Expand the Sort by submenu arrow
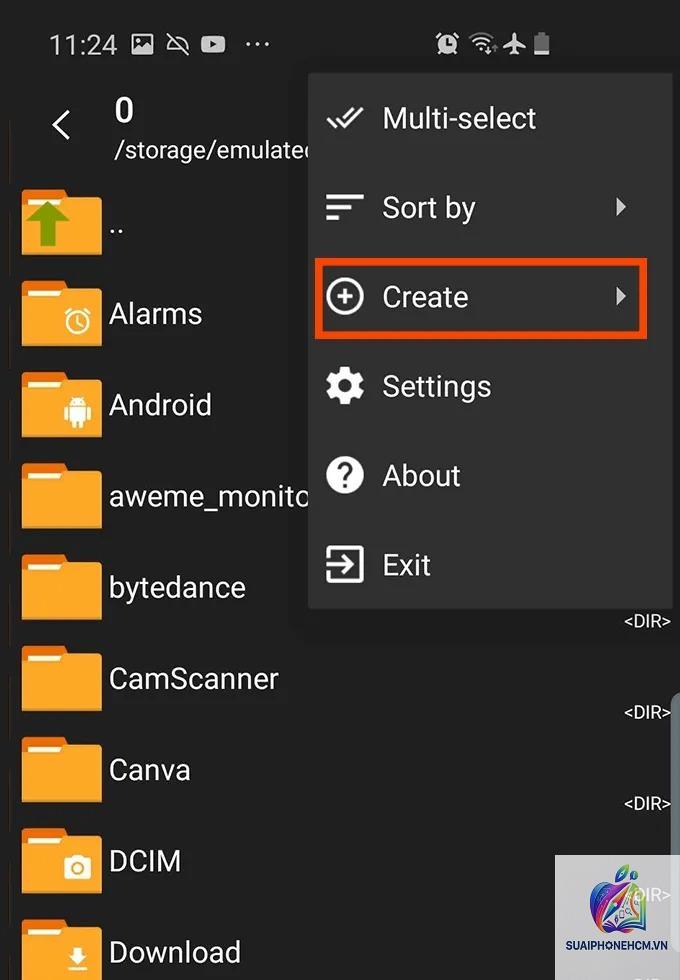This screenshot has height=980, width=680. [x=620, y=207]
